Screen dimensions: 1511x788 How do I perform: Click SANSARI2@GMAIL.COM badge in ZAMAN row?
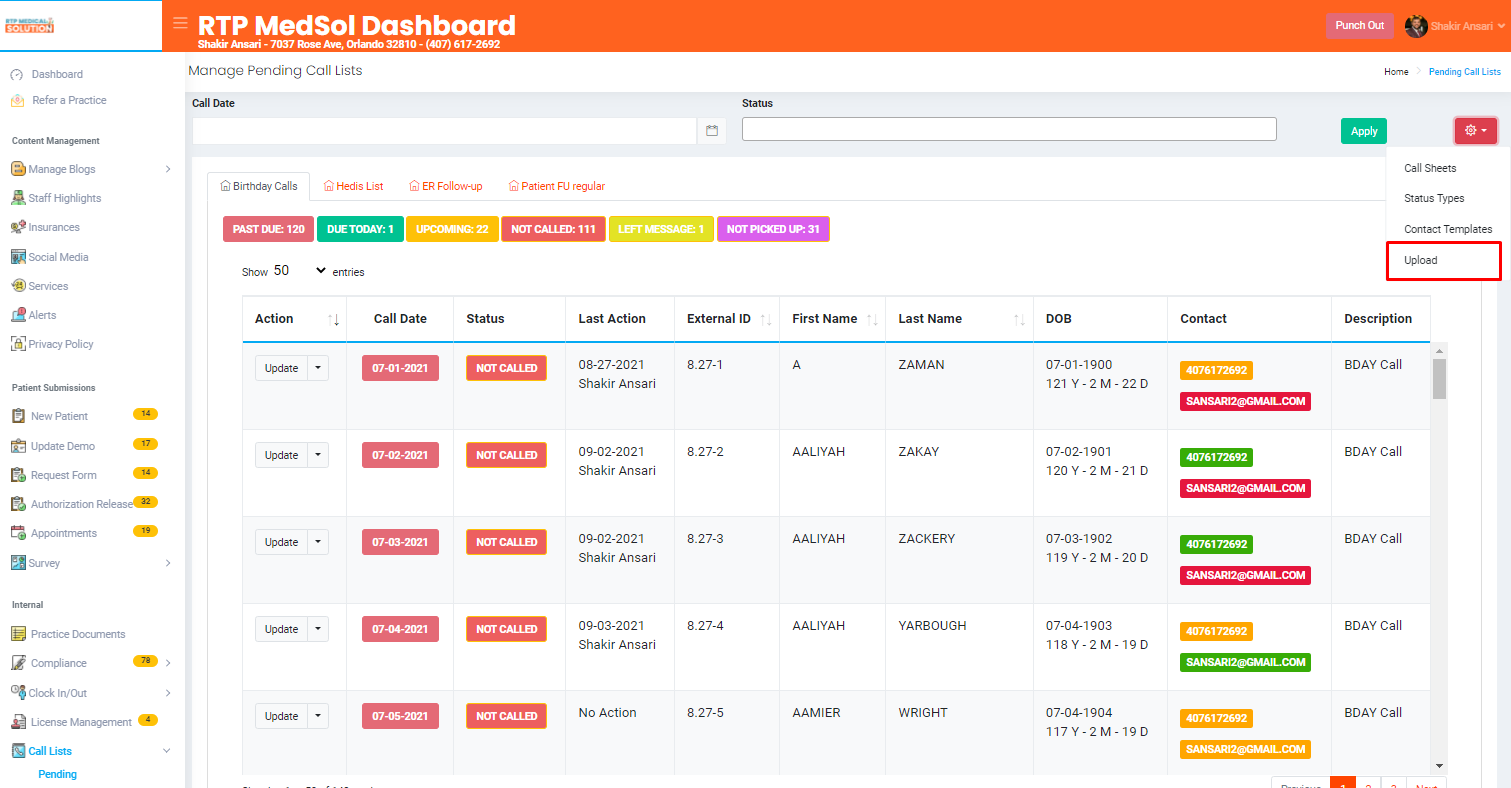[x=1245, y=401]
